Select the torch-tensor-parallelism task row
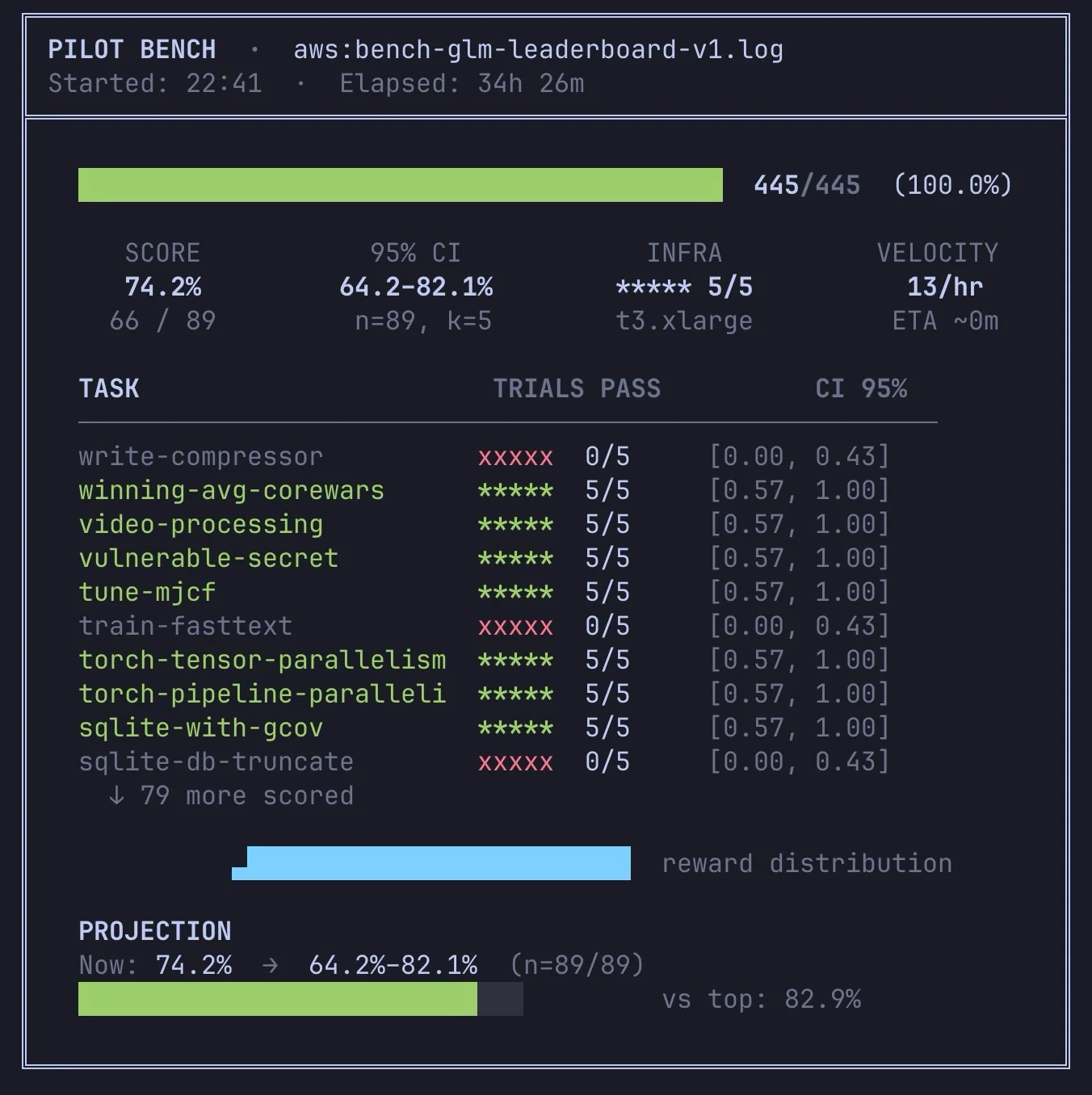The image size is (1092, 1095). click(485, 660)
